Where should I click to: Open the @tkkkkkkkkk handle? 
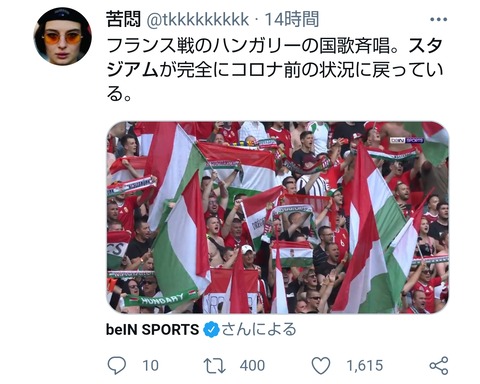pyautogui.click(x=198, y=19)
